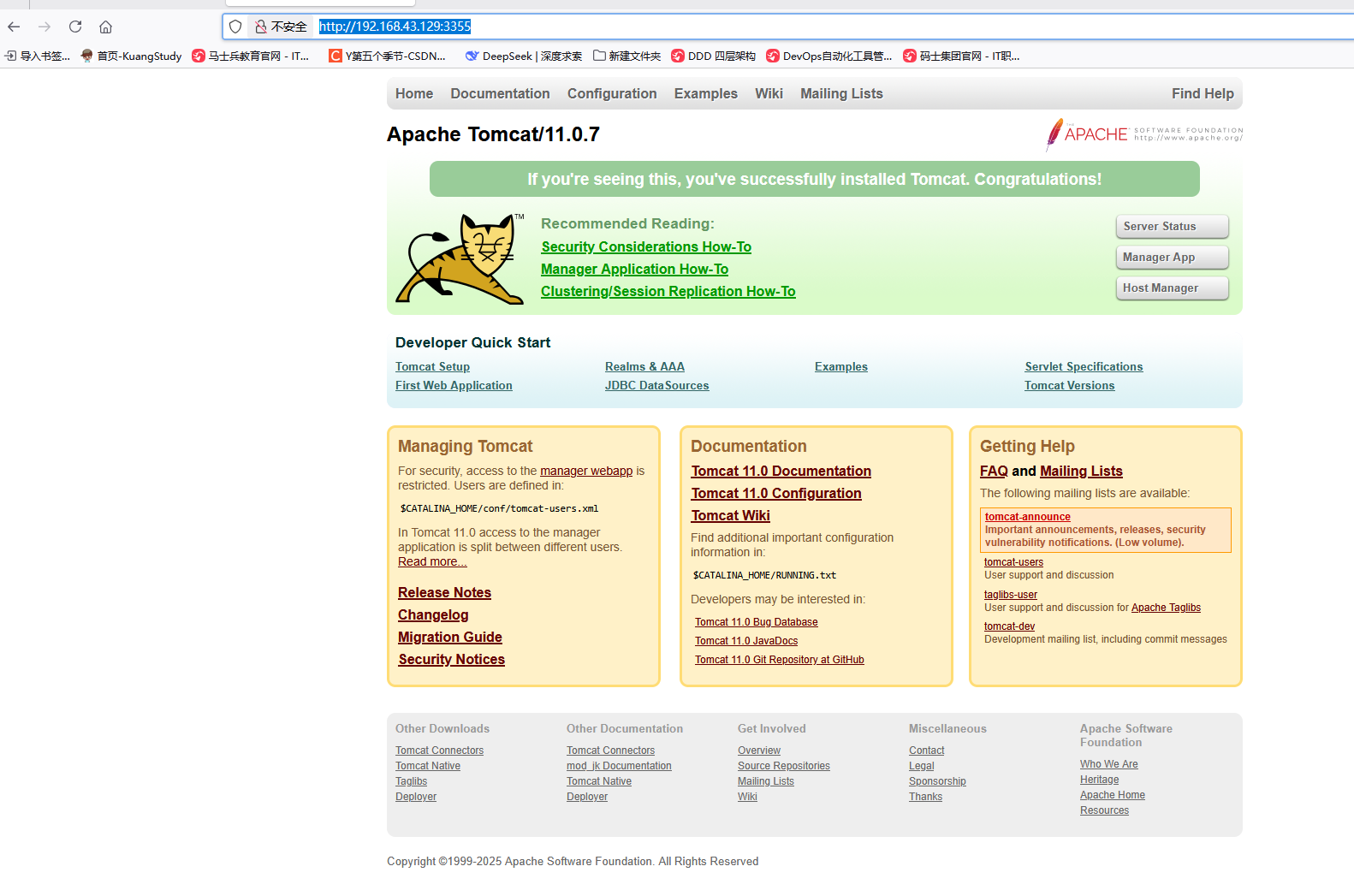Screen dimensions: 1354x896
Task: Click the shield tracking protection icon
Action: point(235,27)
